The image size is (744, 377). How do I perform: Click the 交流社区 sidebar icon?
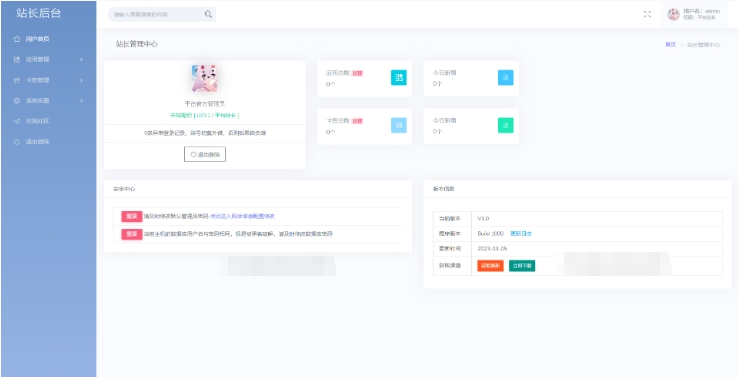click(17, 121)
